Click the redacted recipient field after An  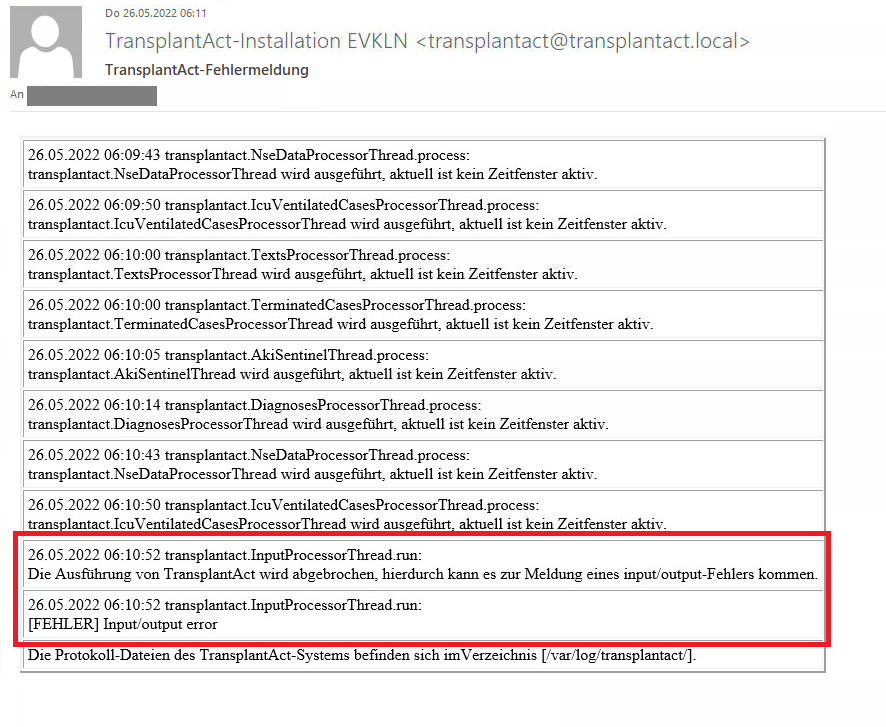pyautogui.click(x=91, y=96)
